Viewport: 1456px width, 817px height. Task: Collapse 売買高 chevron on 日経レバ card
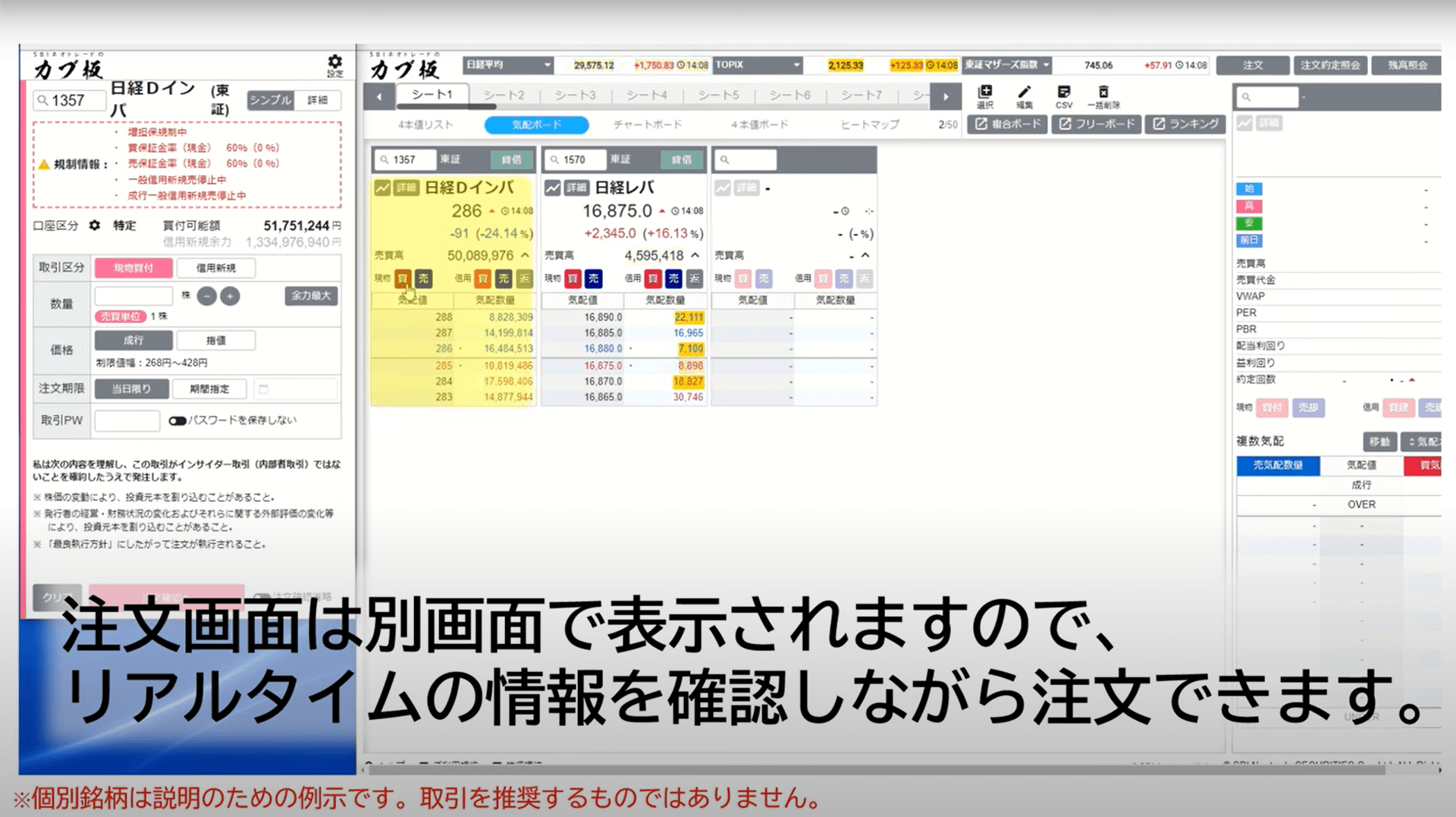click(x=695, y=256)
